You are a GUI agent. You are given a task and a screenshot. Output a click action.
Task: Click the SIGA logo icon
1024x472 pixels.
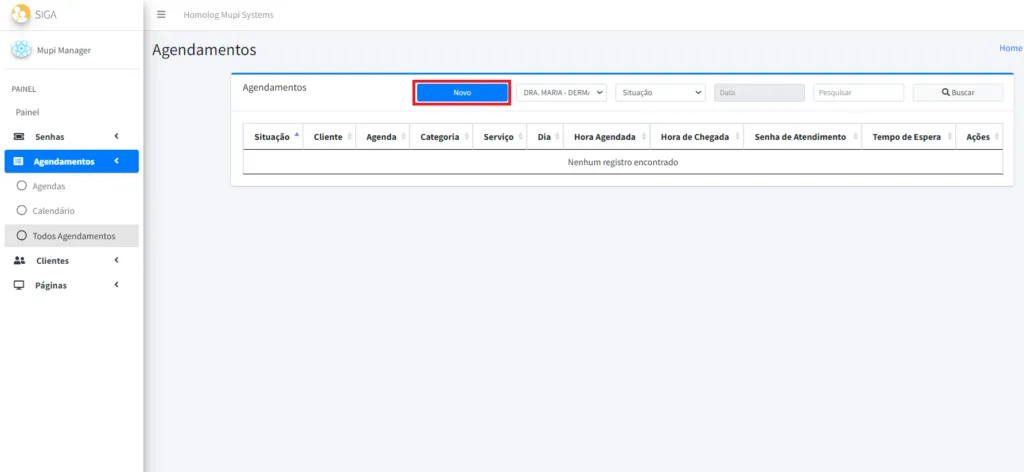(19, 15)
